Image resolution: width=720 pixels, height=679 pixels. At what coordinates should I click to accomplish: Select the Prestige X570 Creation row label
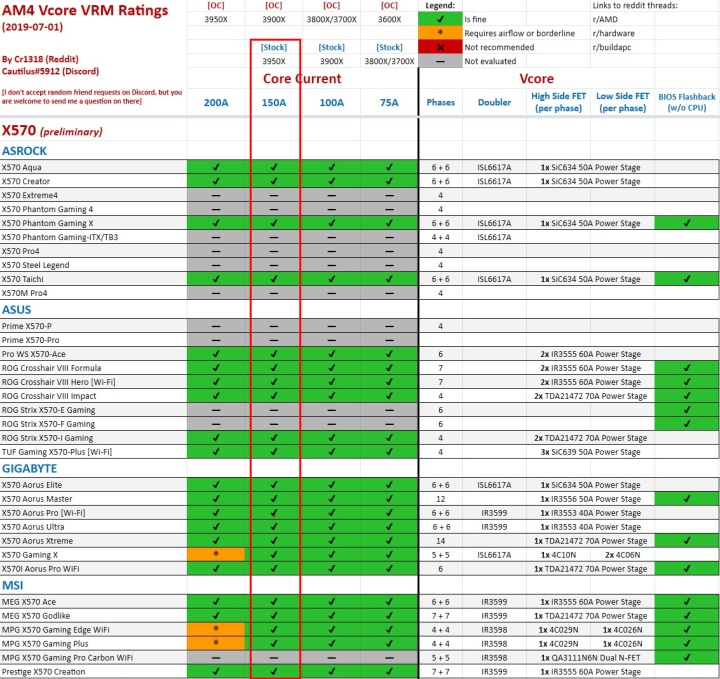click(43, 672)
